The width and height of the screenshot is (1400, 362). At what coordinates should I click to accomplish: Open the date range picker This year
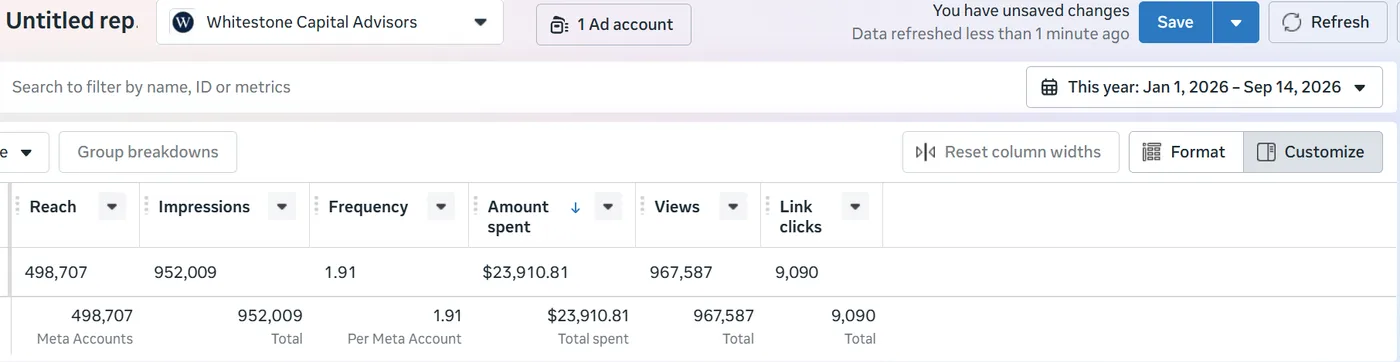1204,87
